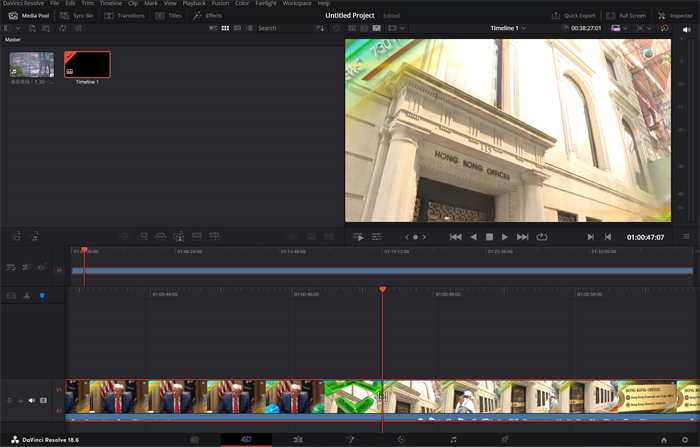Play the timeline forward
This screenshot has height=447, width=700.
(505, 237)
